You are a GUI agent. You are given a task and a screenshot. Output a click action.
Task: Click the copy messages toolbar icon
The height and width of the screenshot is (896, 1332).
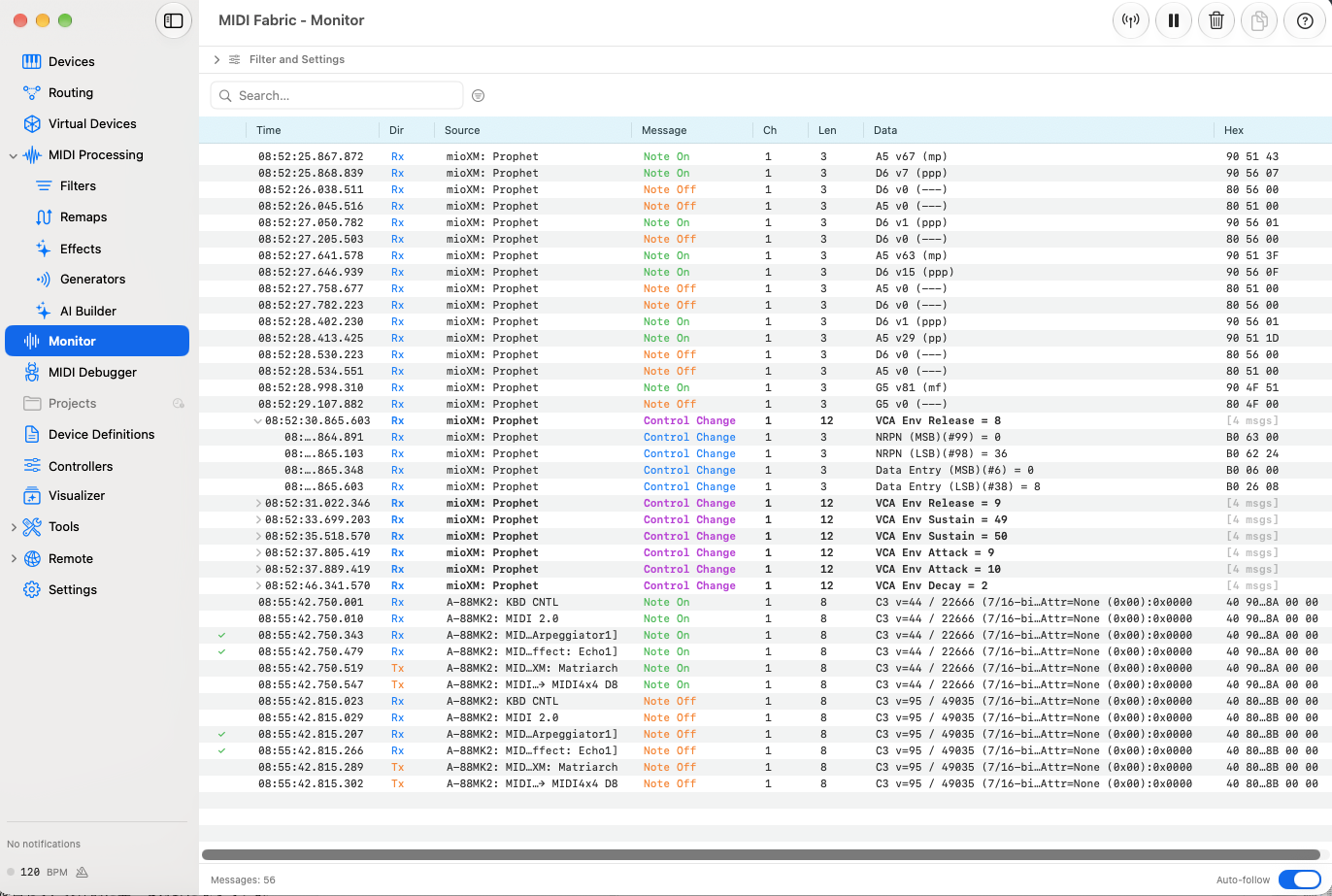(x=1259, y=20)
